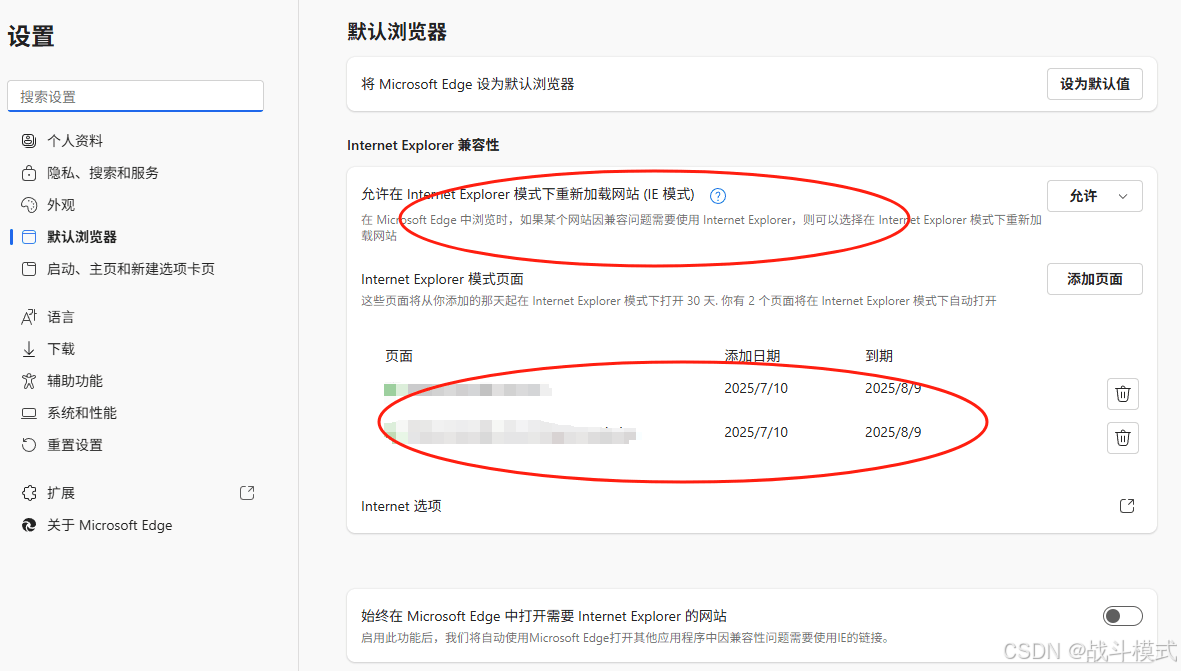The height and width of the screenshot is (671, 1181).
Task: Click the browser window icon beside 默认浏览器
Action: (x=29, y=237)
